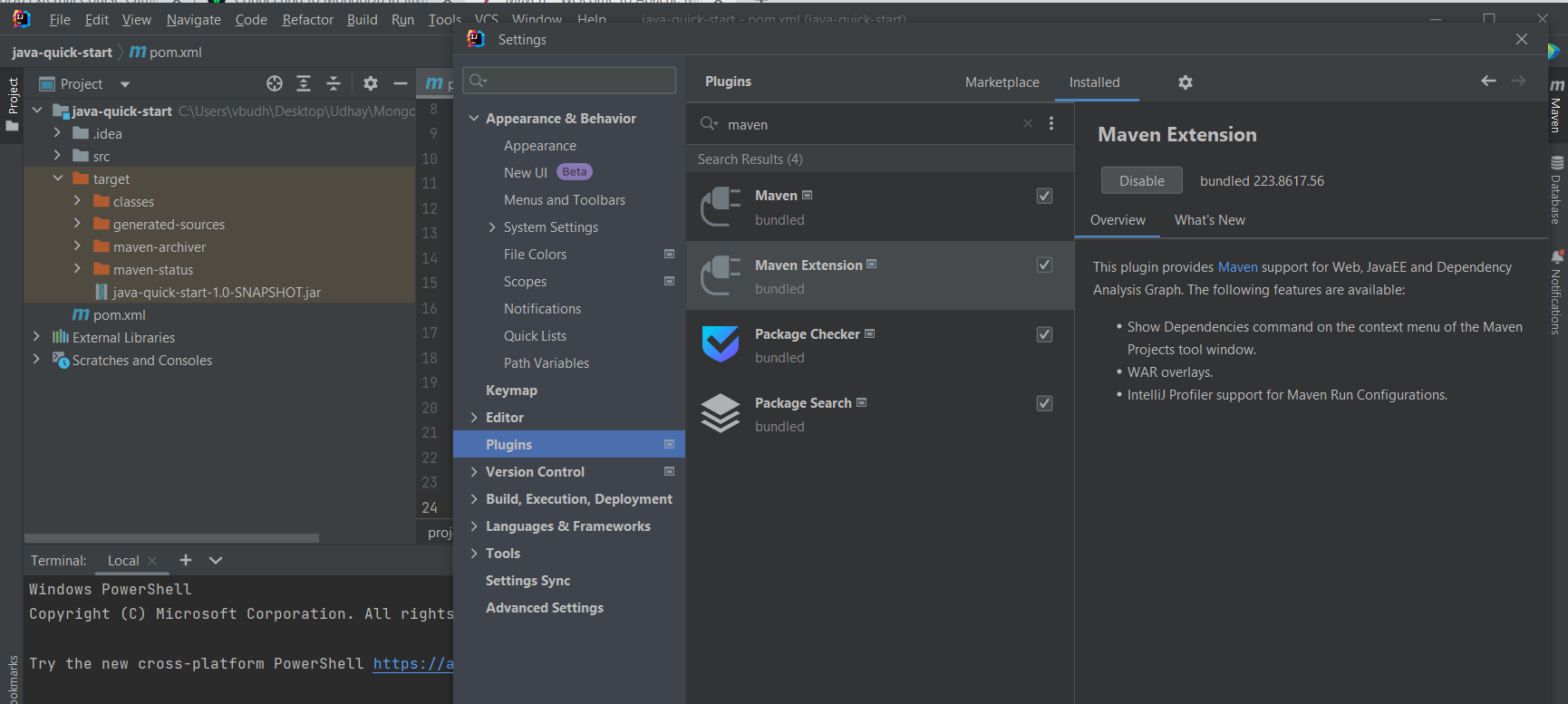
Task: Click the back arrow in Settings
Action: [x=1488, y=81]
